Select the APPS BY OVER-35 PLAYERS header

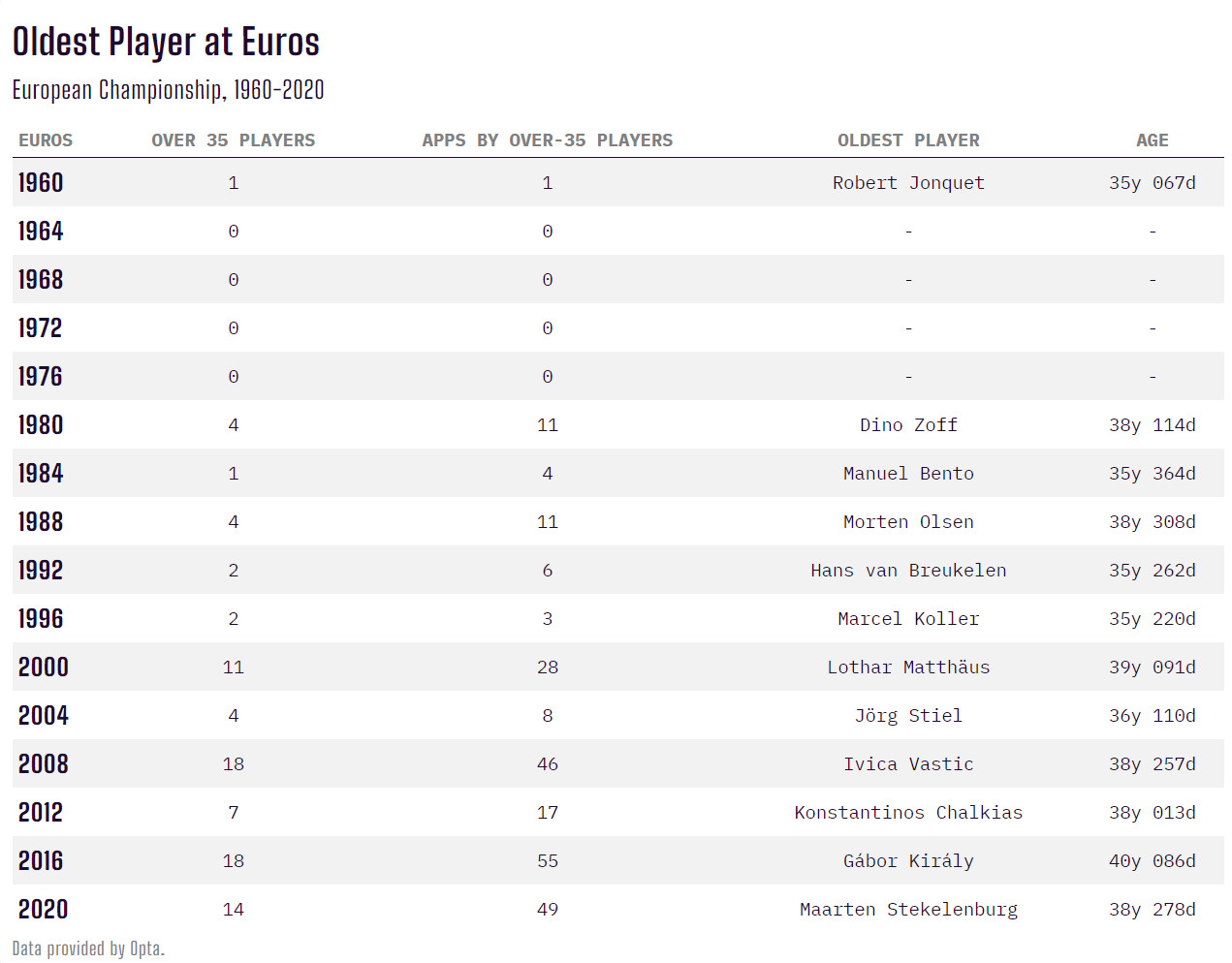547,140
